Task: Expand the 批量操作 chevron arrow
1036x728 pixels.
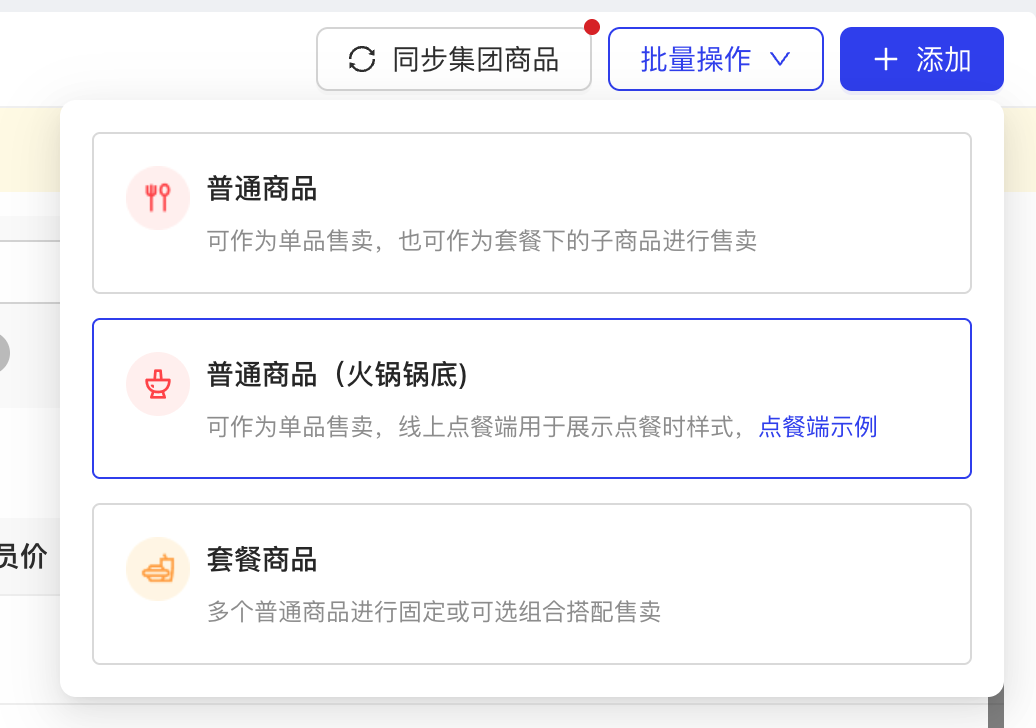Action: (780, 60)
